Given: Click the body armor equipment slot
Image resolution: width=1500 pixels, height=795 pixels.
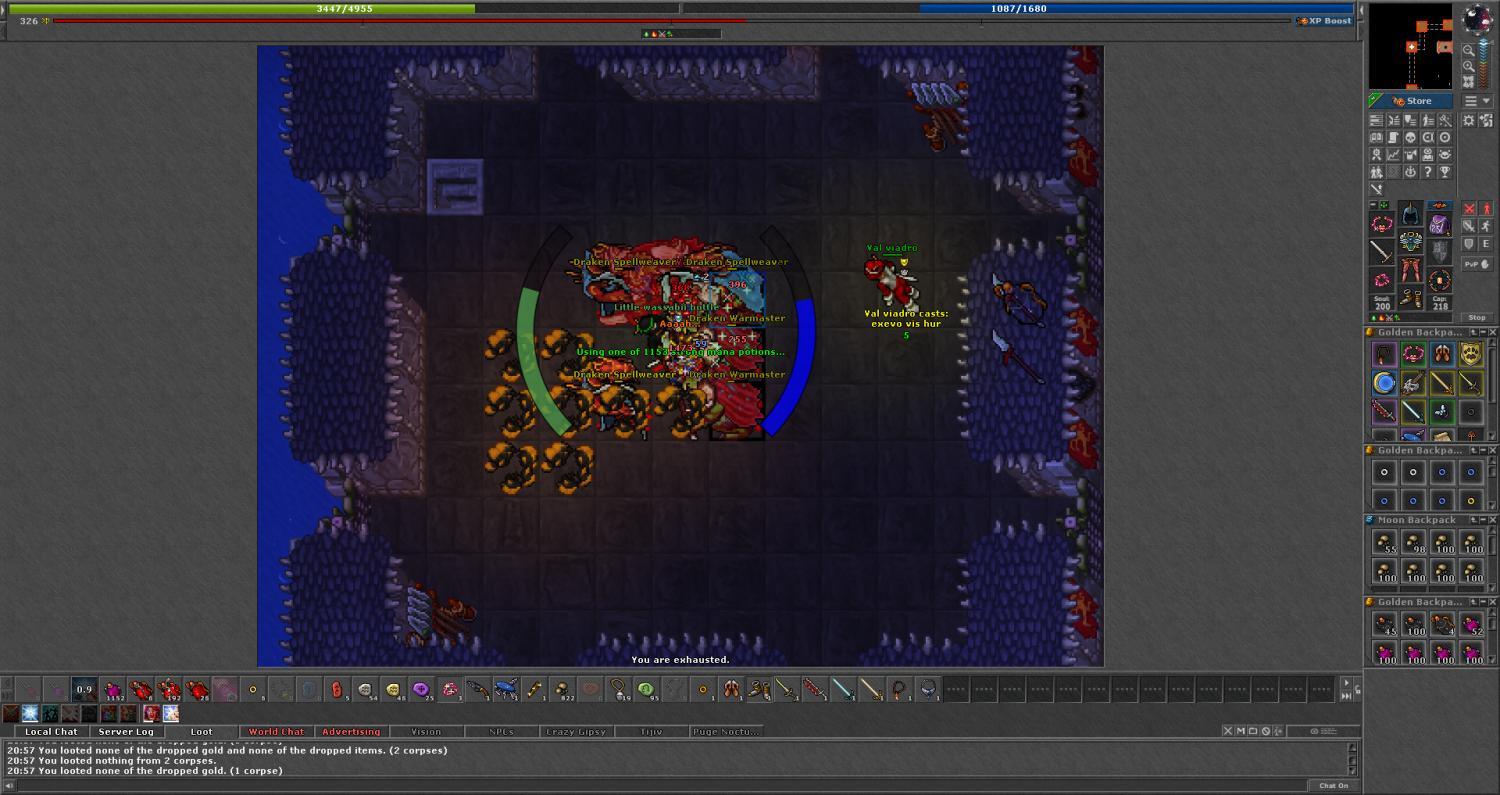Looking at the screenshot, I should point(1410,241).
